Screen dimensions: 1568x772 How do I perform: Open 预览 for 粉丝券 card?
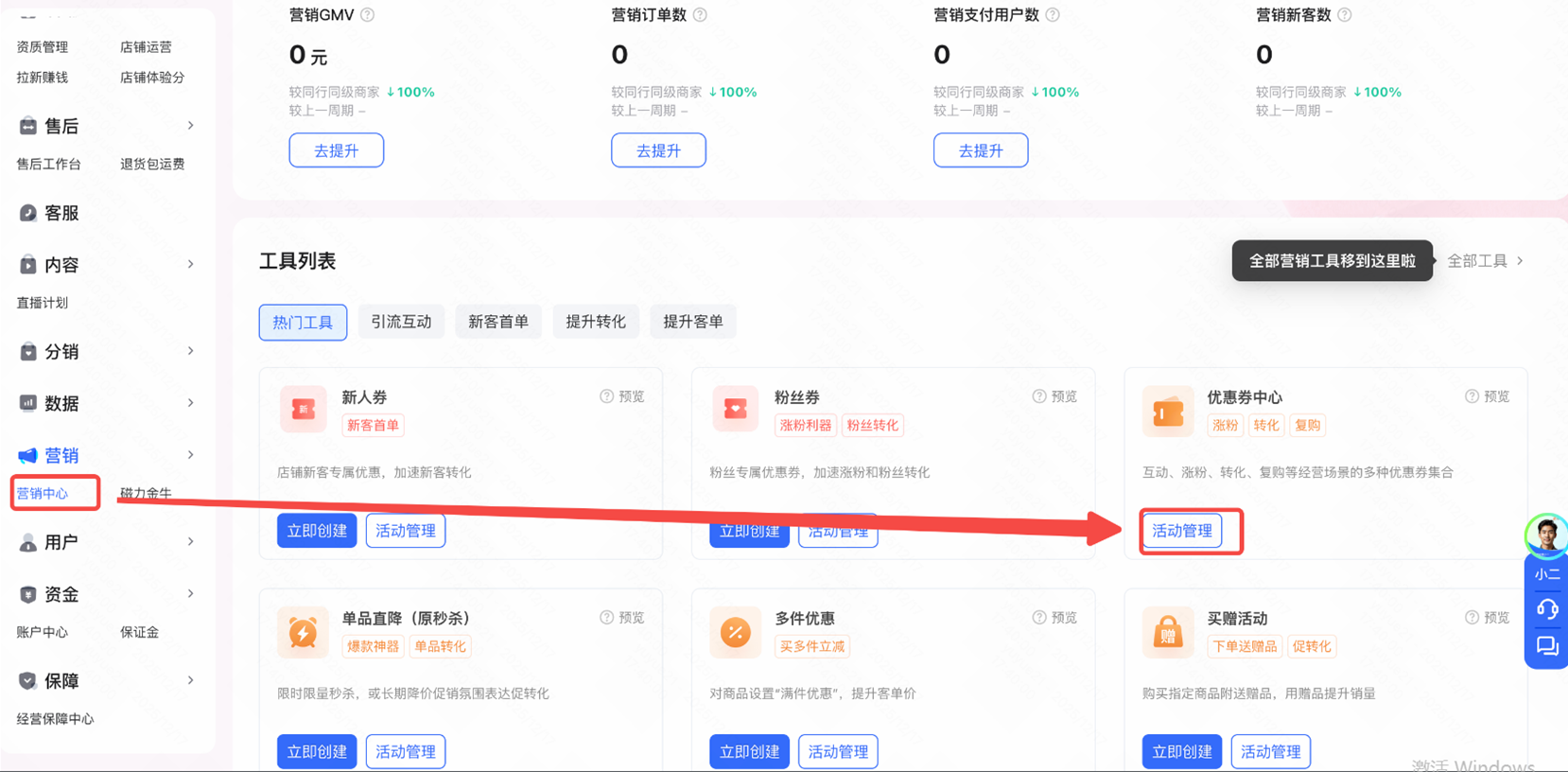coord(1054,396)
